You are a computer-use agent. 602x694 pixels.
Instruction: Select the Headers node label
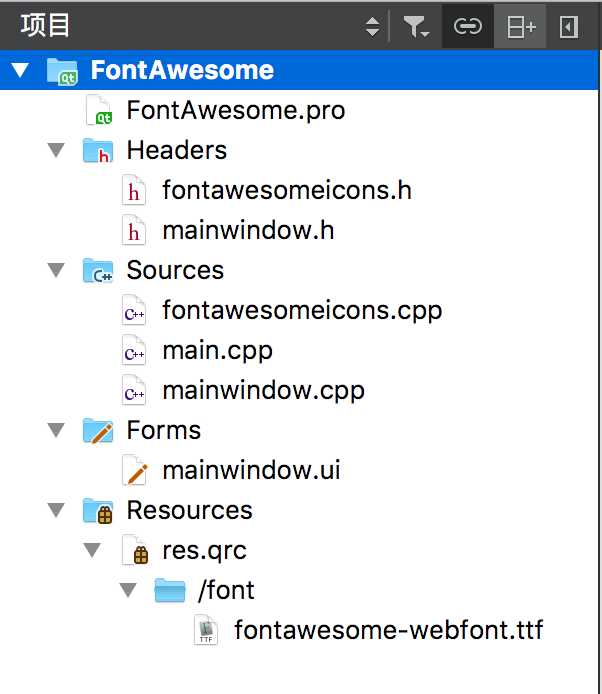pos(177,150)
